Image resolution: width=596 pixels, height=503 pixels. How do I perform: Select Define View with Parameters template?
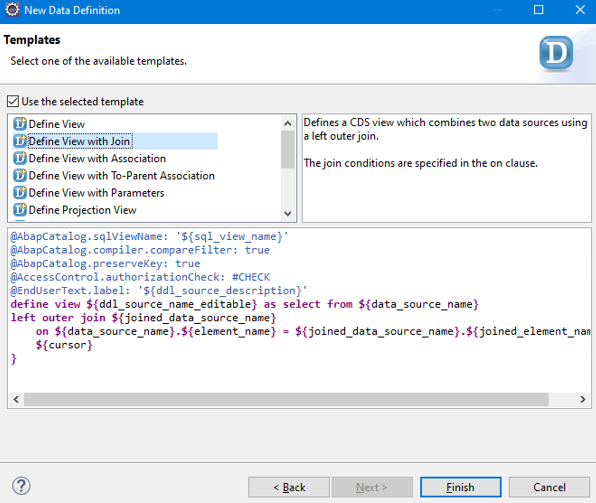96,193
